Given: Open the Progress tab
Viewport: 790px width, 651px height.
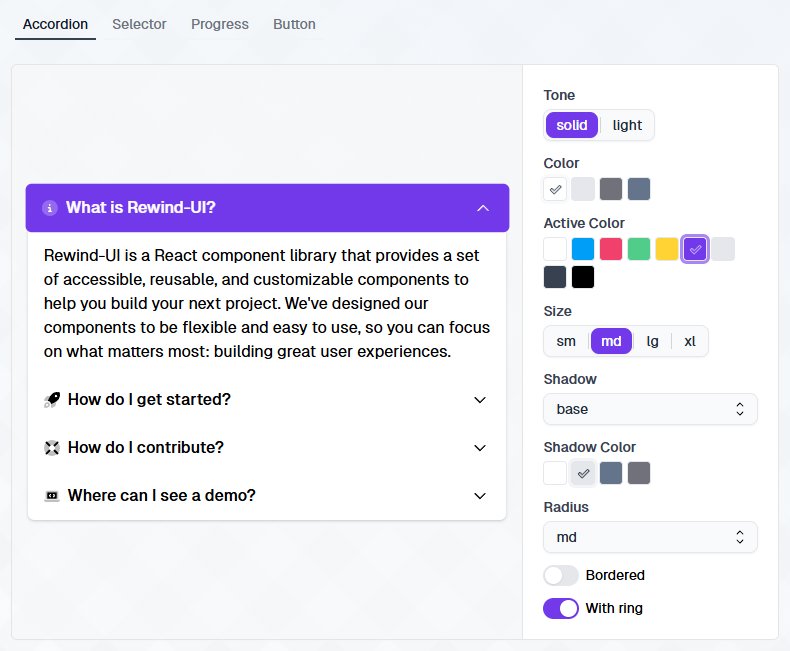Looking at the screenshot, I should [x=220, y=24].
